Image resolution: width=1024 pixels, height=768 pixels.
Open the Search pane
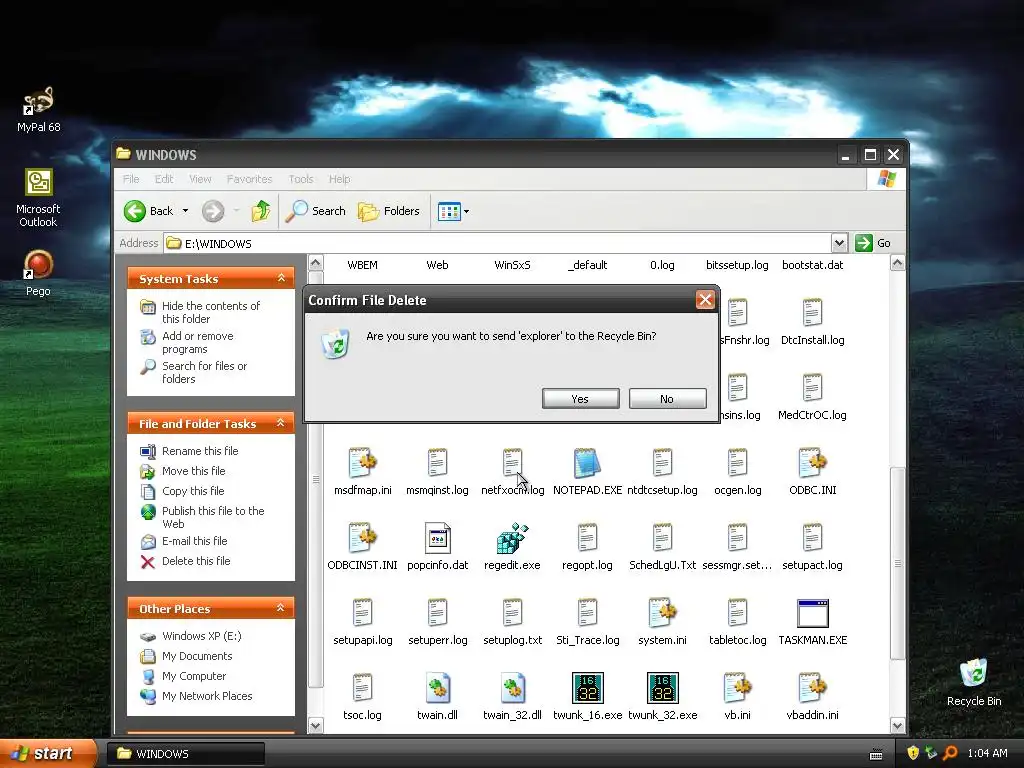(x=315, y=211)
